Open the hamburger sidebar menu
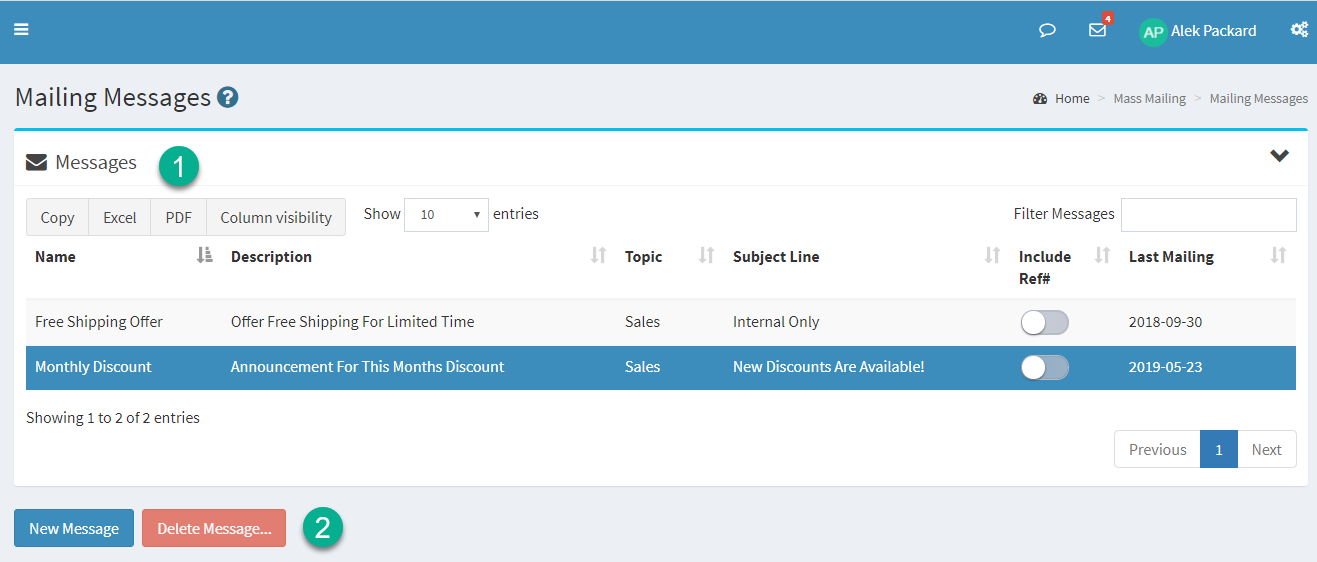This screenshot has width=1317, height=562. [x=21, y=30]
